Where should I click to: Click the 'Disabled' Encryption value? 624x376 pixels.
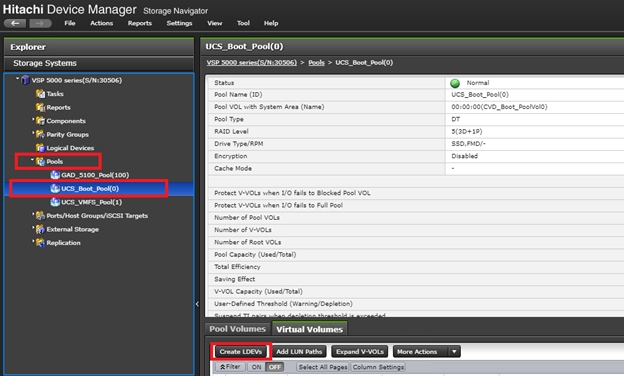(x=464, y=156)
